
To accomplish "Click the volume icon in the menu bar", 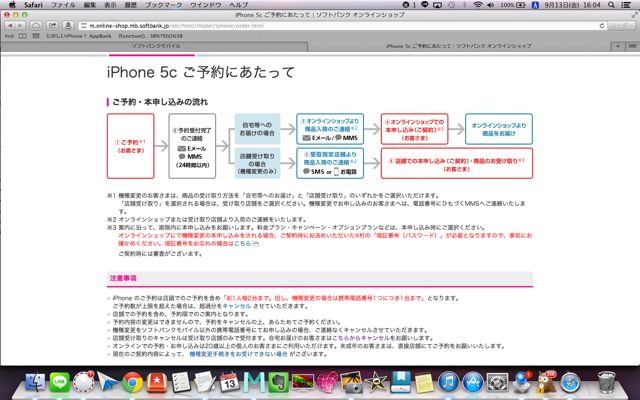I will click(x=490, y=5).
